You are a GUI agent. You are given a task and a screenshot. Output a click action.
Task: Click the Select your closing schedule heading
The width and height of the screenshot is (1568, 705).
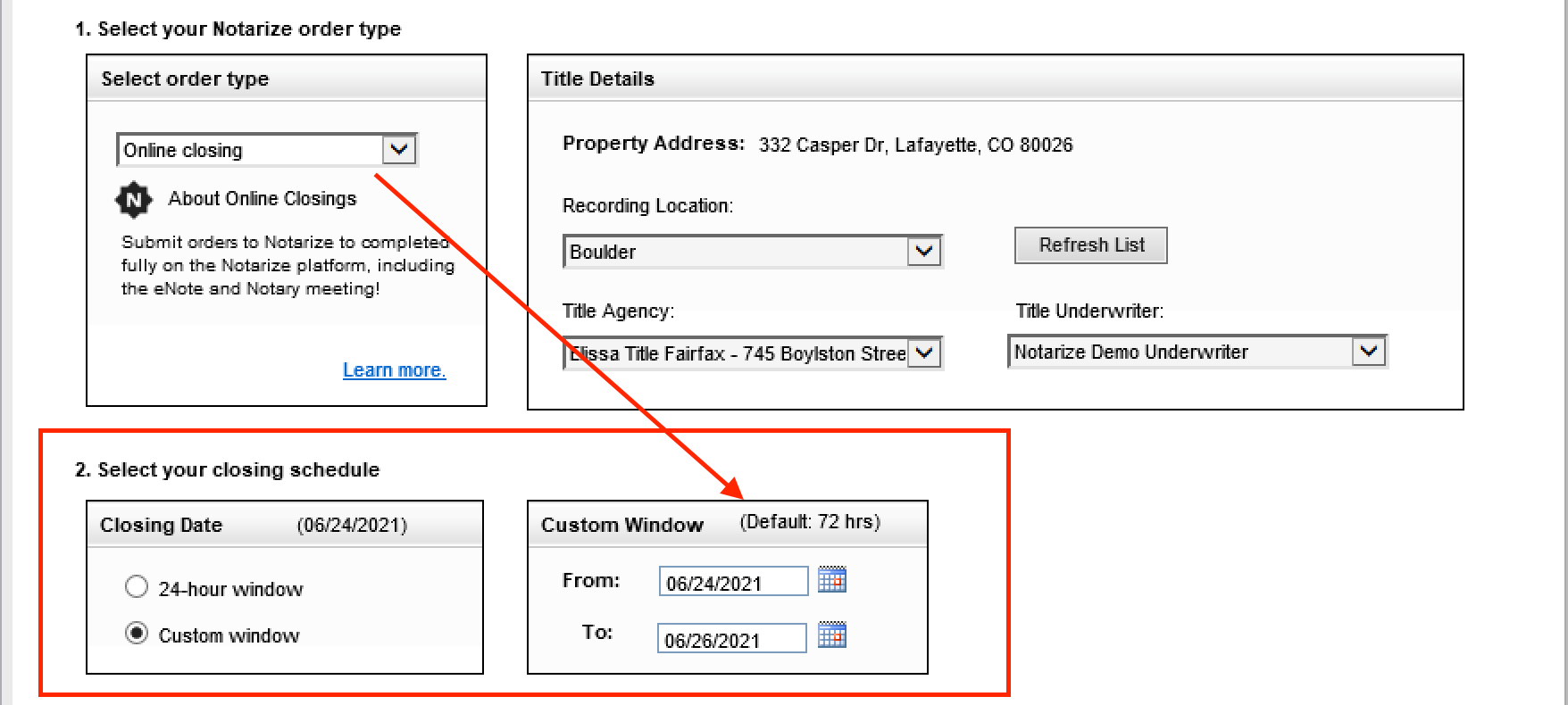(228, 469)
